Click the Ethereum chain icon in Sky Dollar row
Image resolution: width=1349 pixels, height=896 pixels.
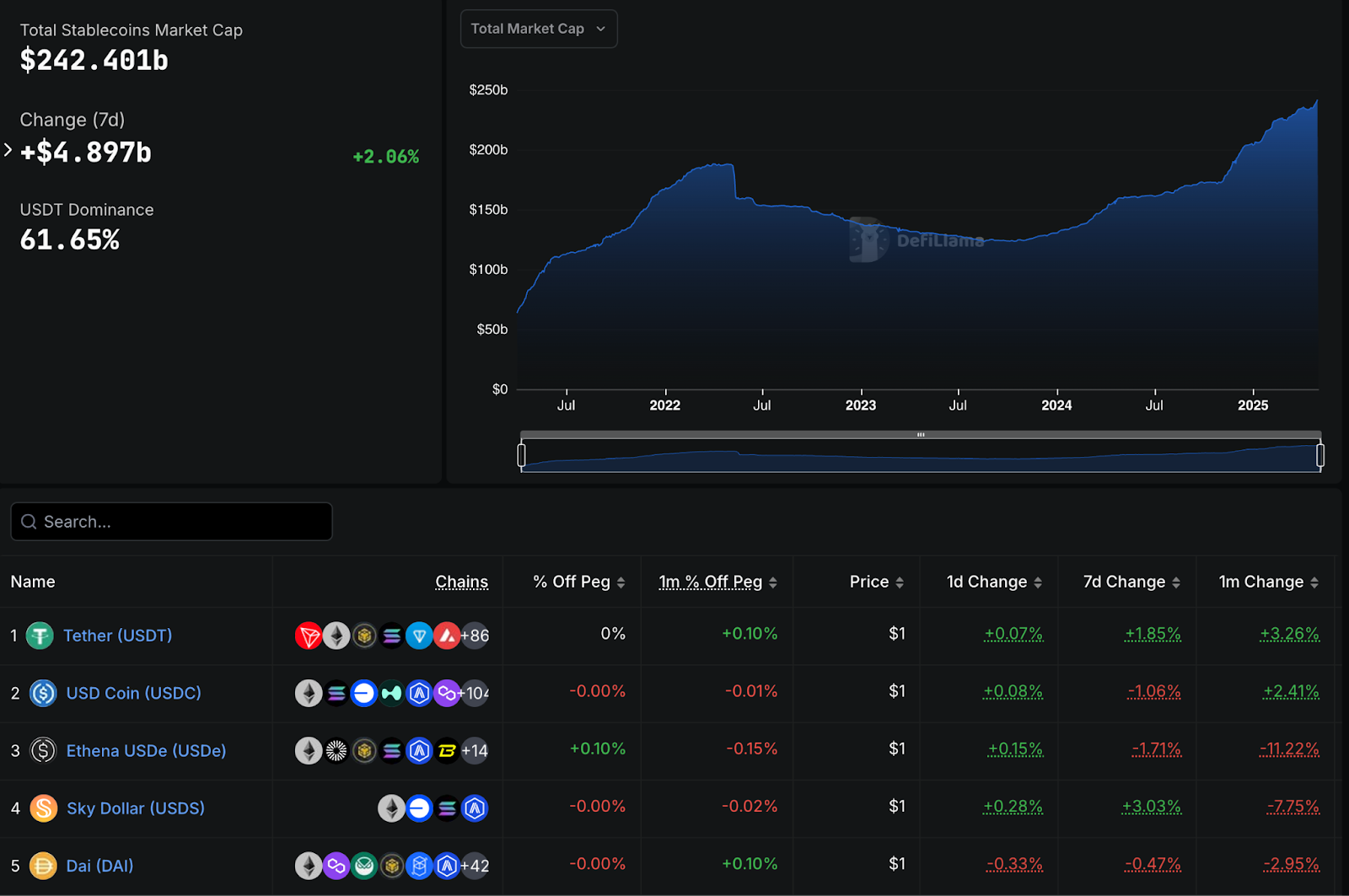pos(391,808)
